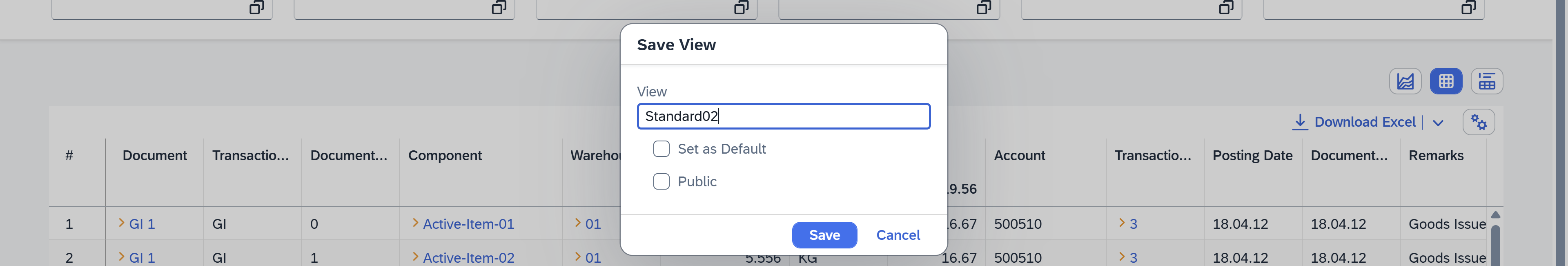Switch to chart view icon
The height and width of the screenshot is (266, 1568).
pos(1405,81)
